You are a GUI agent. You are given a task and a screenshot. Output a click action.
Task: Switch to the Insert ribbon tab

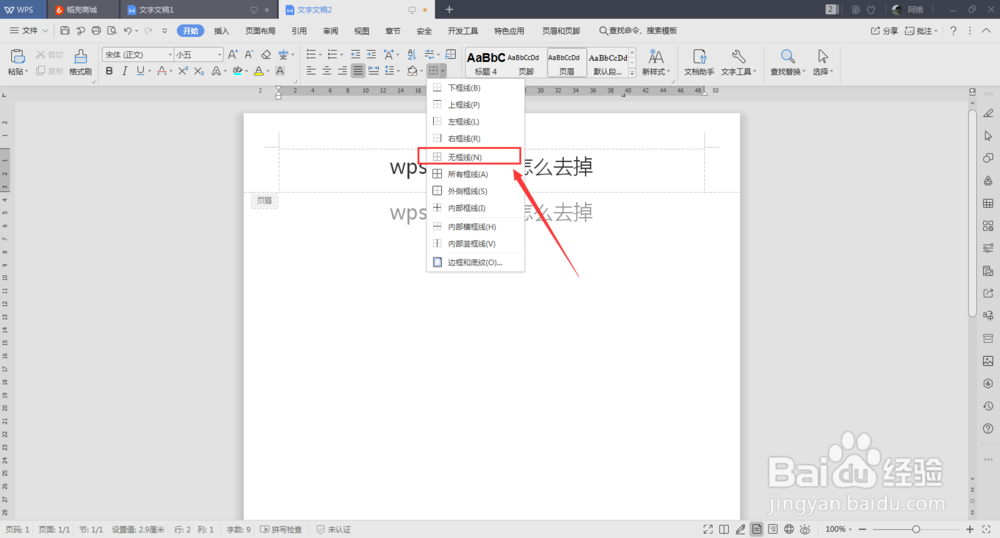(x=221, y=31)
